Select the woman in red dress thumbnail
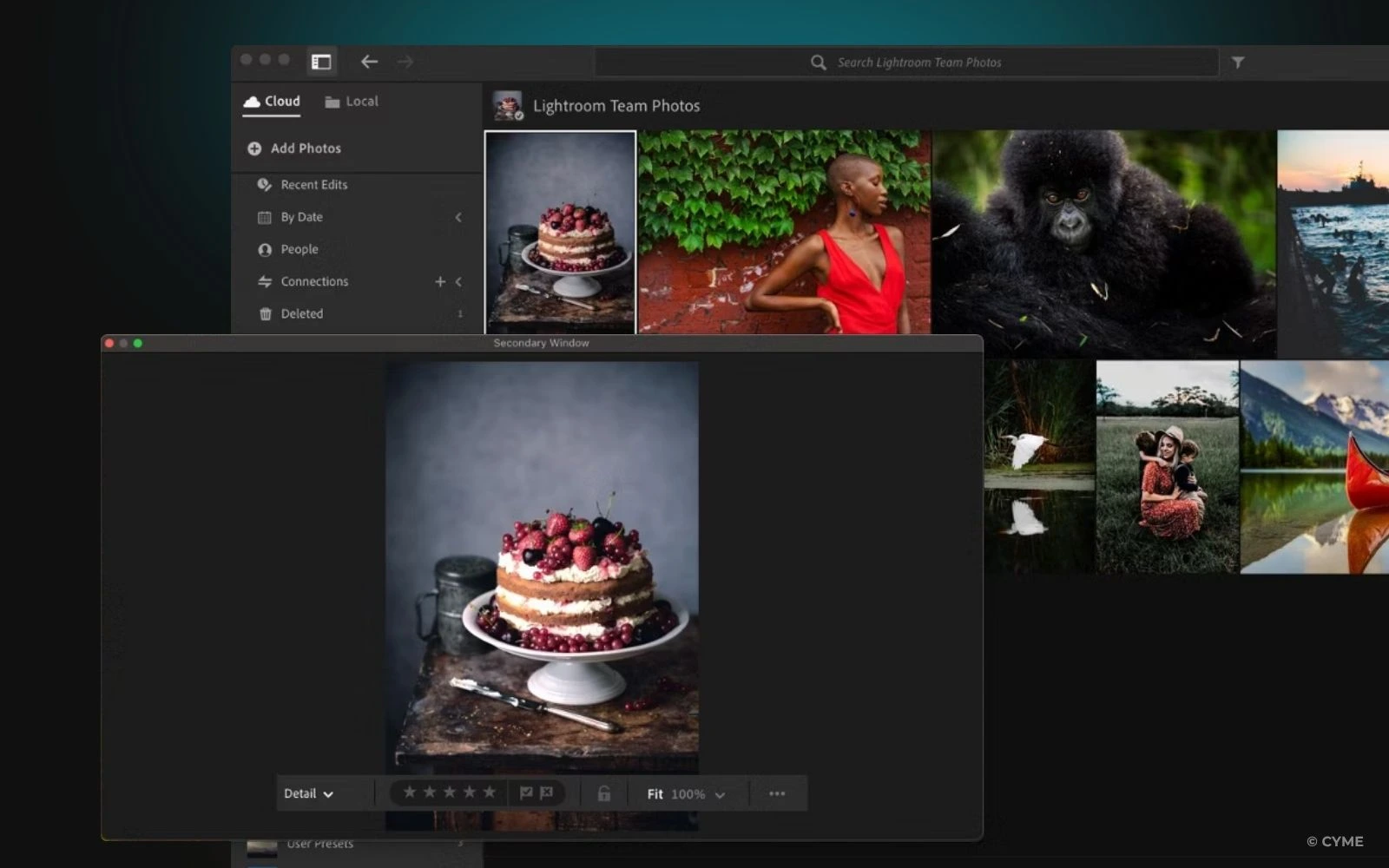Image resolution: width=1389 pixels, height=868 pixels. 785,233
